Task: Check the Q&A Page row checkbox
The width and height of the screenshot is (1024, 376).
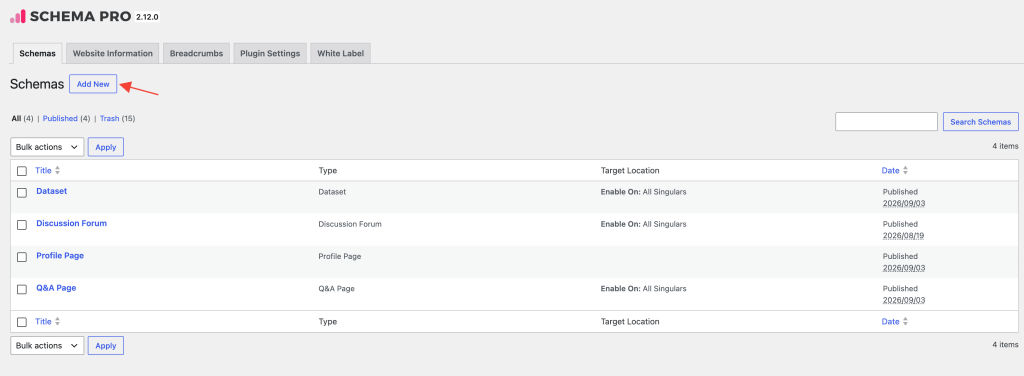Action: pos(22,289)
